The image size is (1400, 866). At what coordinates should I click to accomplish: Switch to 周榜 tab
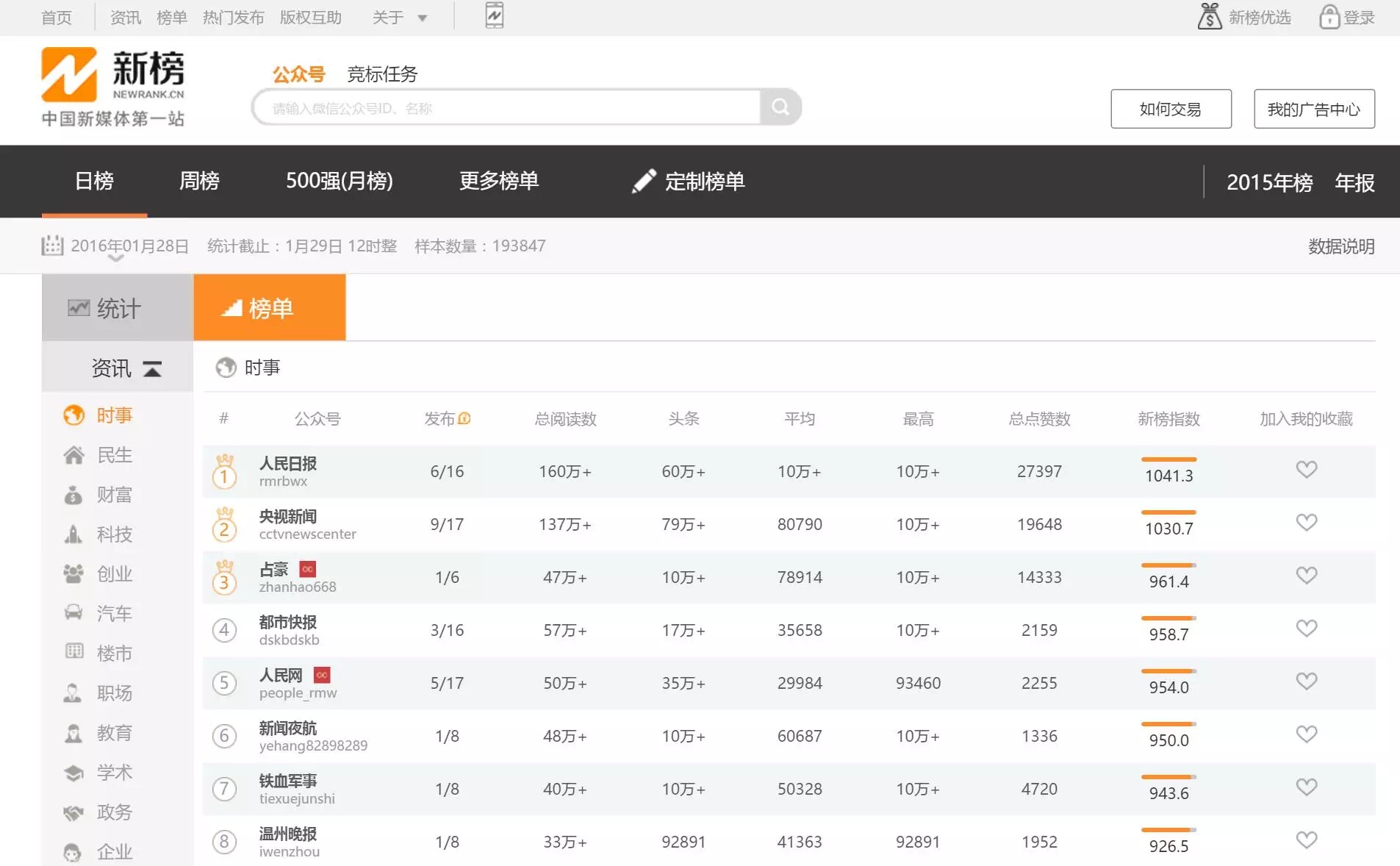(x=199, y=181)
